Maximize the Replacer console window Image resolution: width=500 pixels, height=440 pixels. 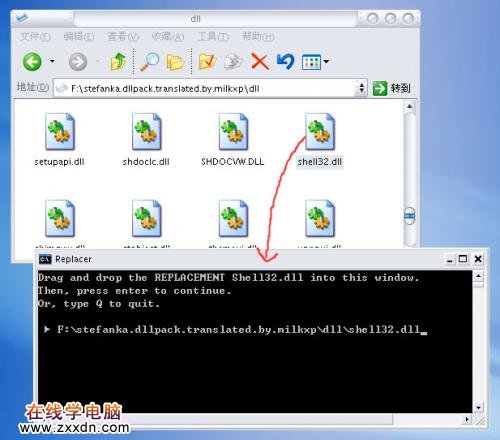(x=463, y=259)
